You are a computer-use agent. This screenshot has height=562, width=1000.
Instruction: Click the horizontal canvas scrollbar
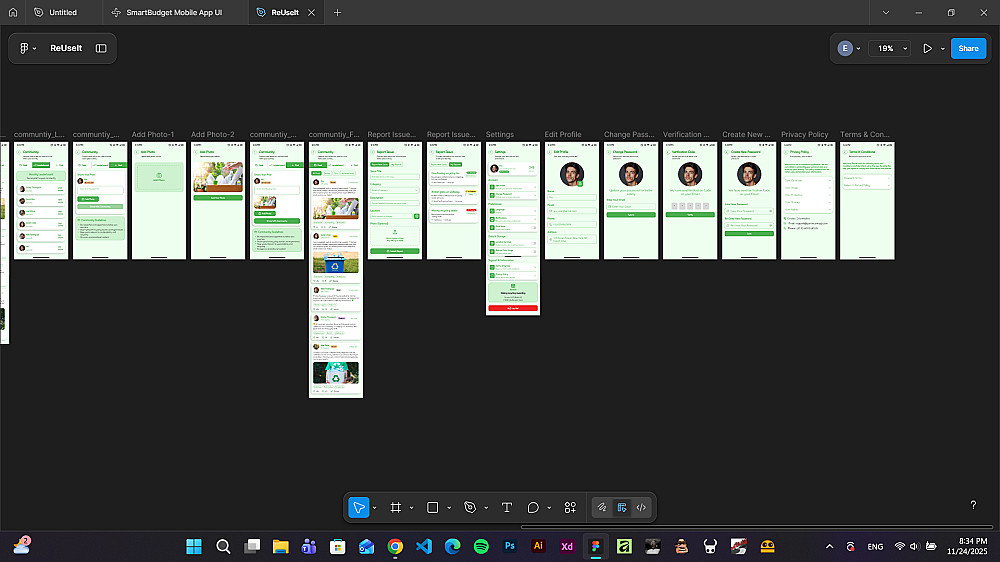[757, 527]
